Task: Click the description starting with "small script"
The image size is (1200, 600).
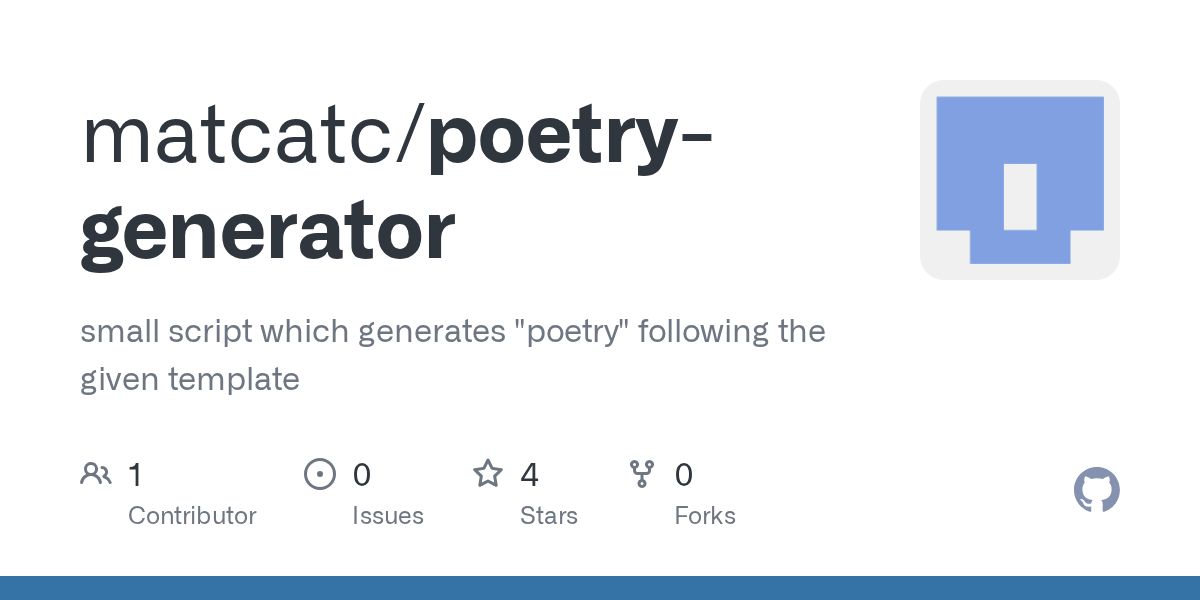Action: click(x=452, y=354)
